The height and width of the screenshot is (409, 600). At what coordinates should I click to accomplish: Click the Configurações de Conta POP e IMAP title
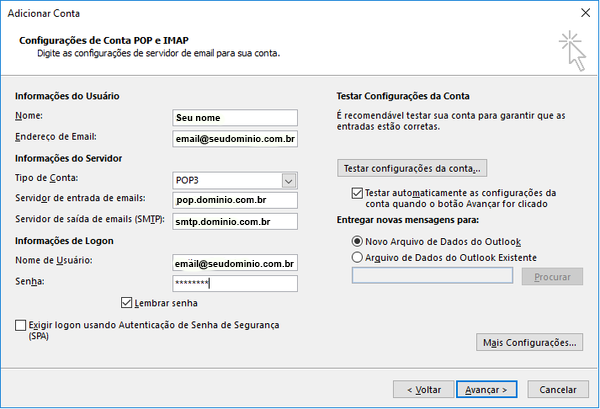tap(104, 40)
